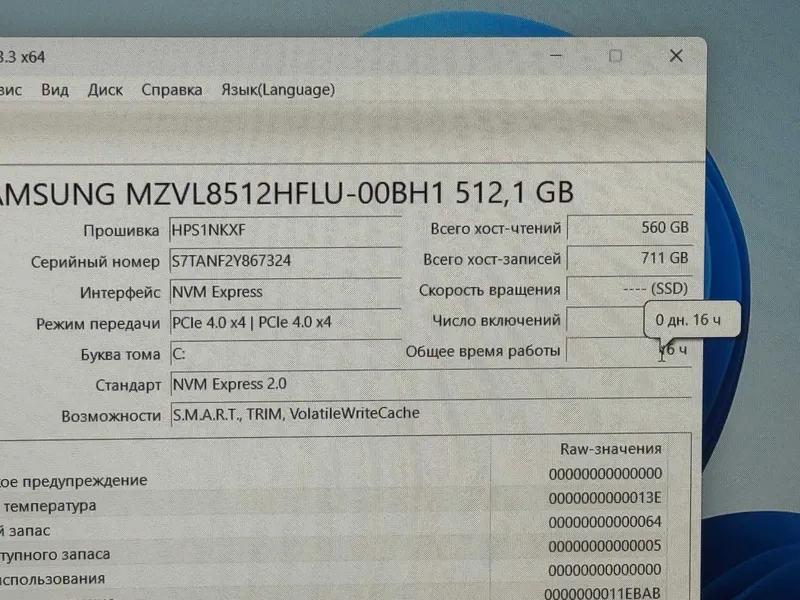Click the Всего хост-чтений label
The image size is (800, 600).
(x=495, y=229)
